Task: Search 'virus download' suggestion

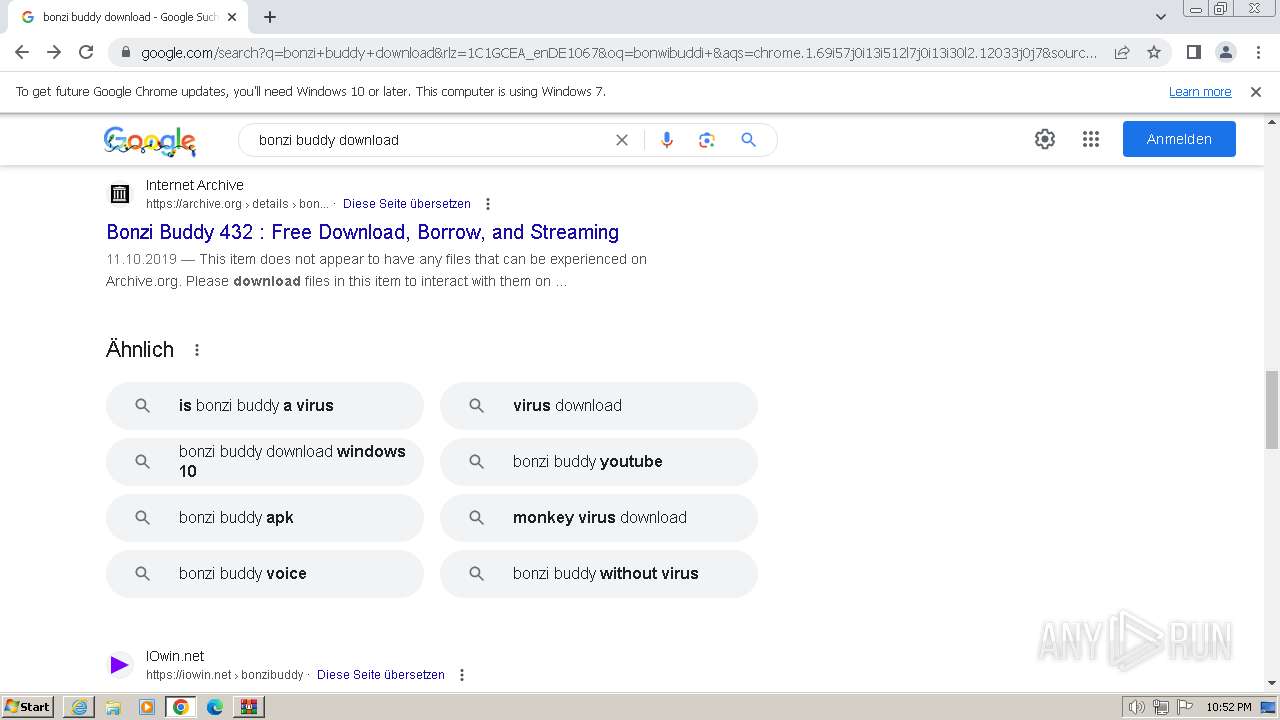Action: 599,406
